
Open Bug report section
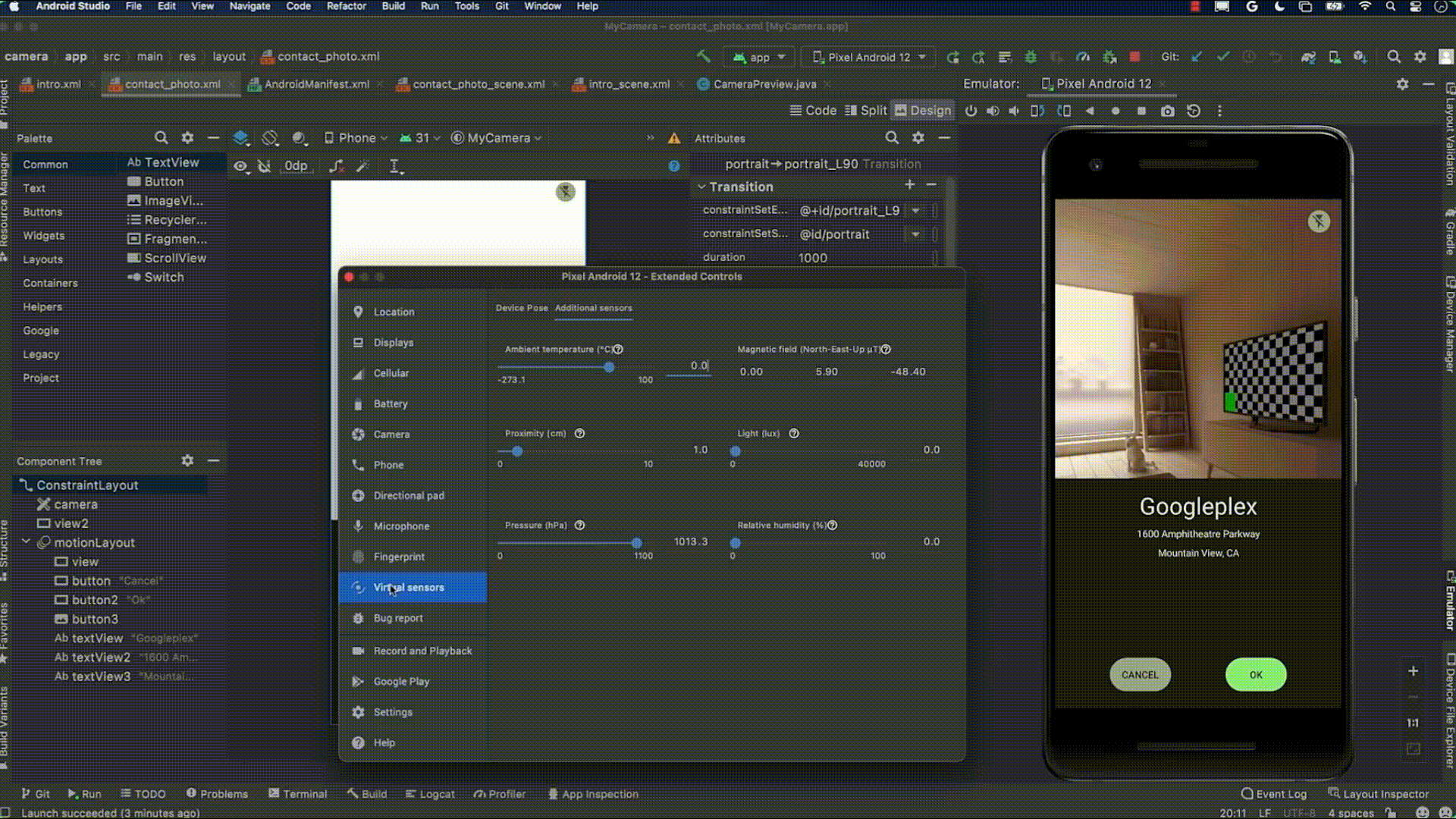point(413,618)
